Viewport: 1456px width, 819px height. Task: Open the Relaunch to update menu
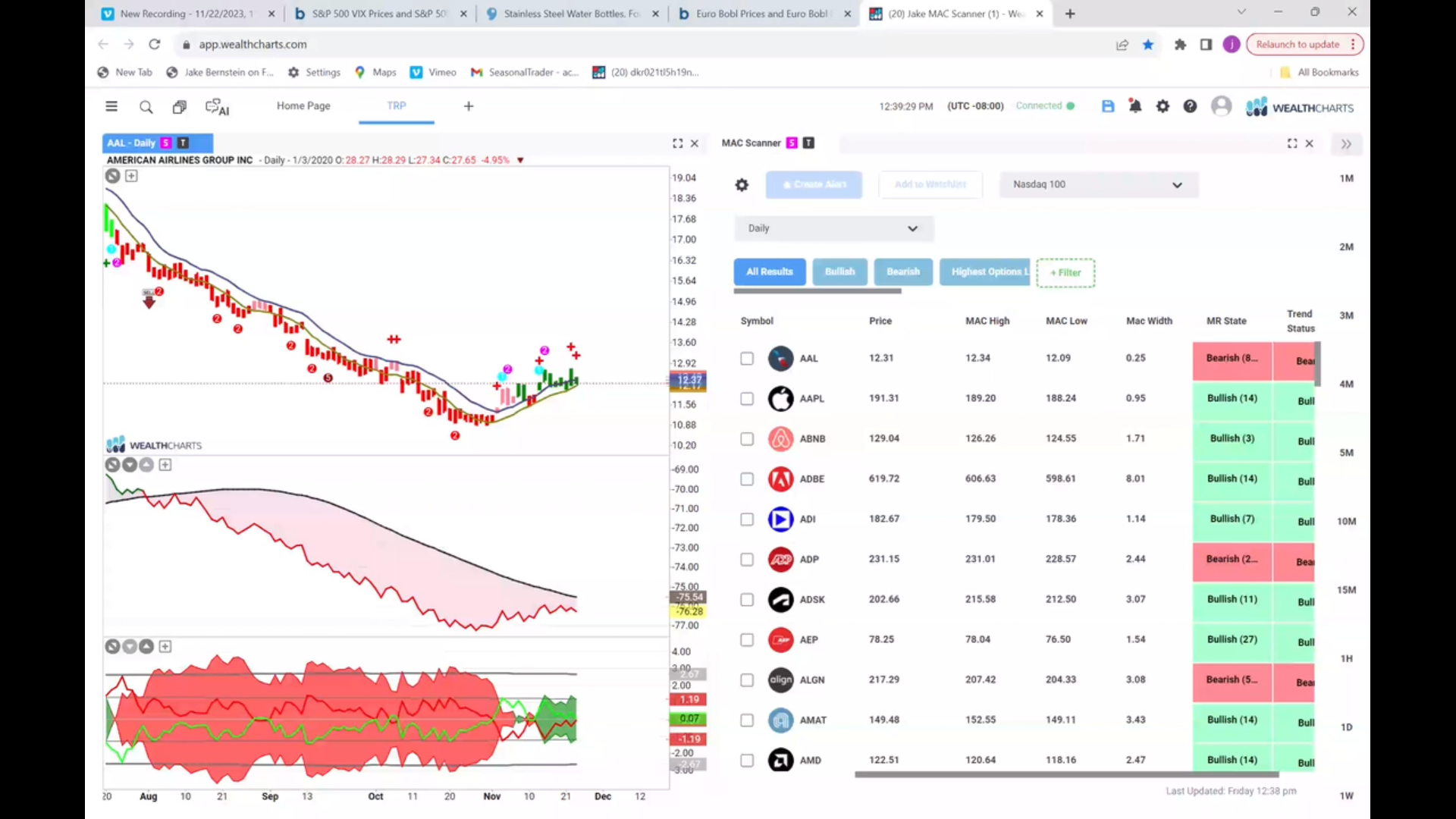coord(1304,45)
